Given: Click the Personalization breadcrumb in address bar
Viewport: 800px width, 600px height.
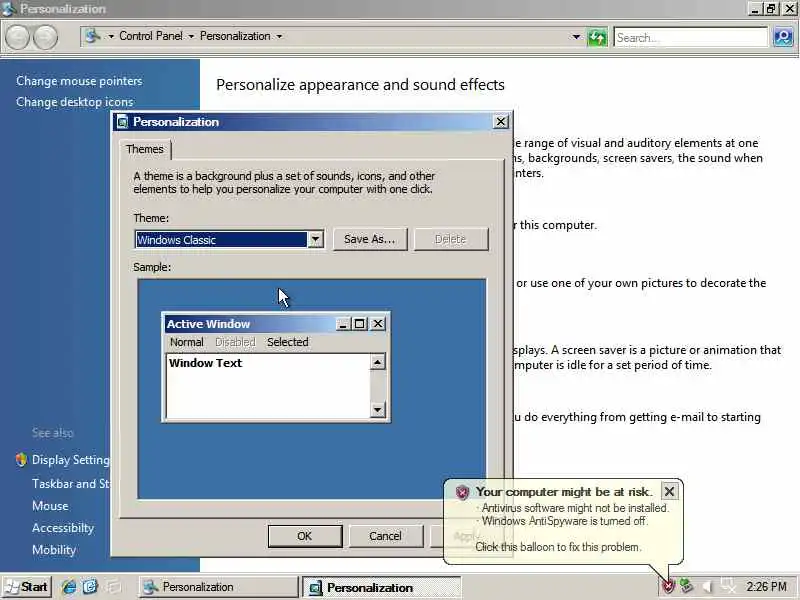Looking at the screenshot, I should [235, 36].
